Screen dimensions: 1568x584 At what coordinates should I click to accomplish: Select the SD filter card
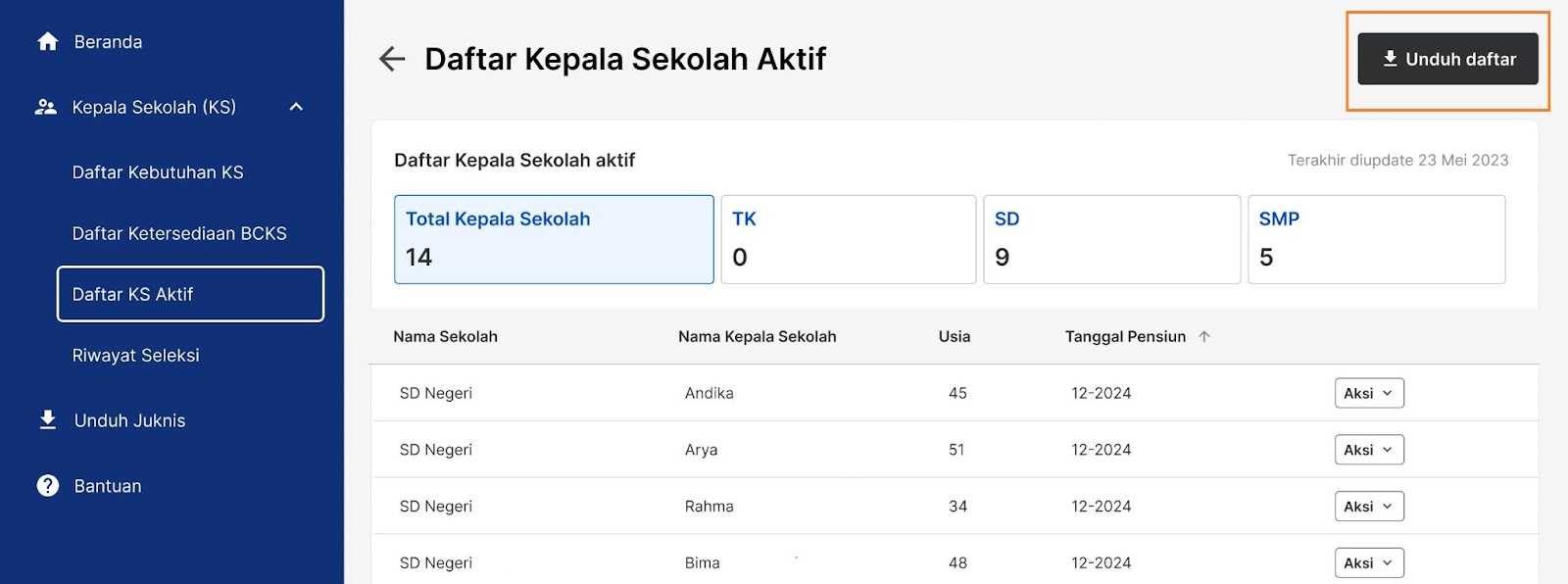(1112, 239)
